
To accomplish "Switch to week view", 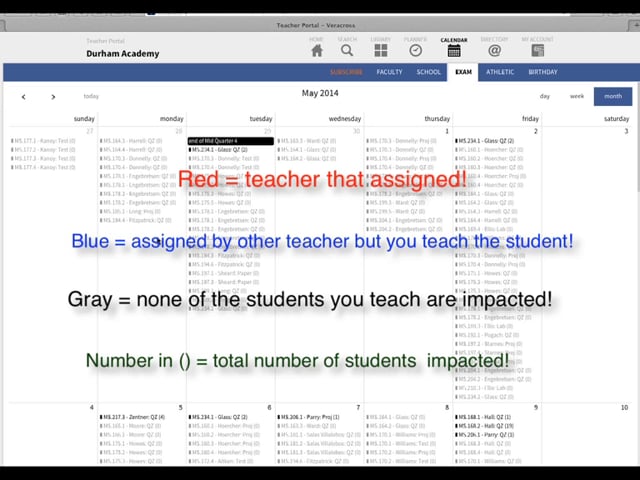I will pyautogui.click(x=577, y=96).
